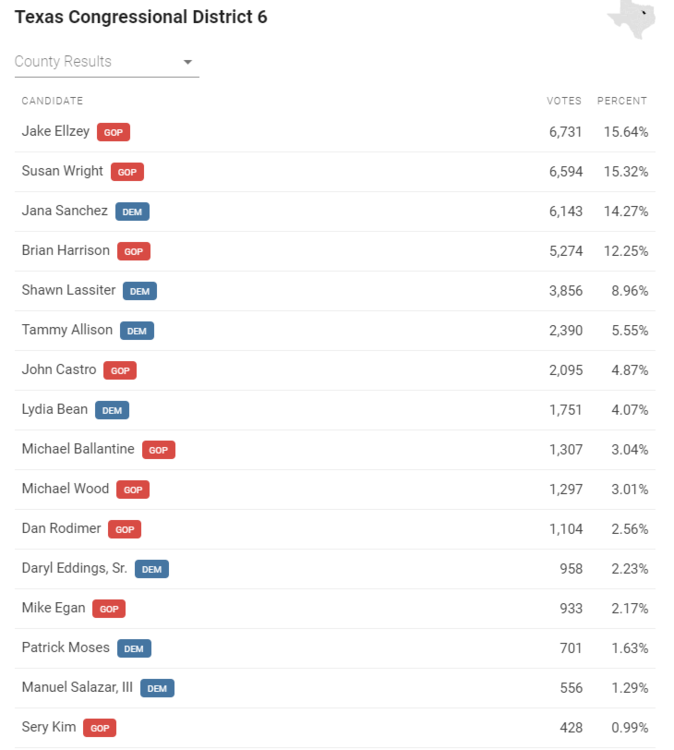Click DEM badge beside Lydia Bean
The width and height of the screenshot is (674, 750).
tap(112, 410)
